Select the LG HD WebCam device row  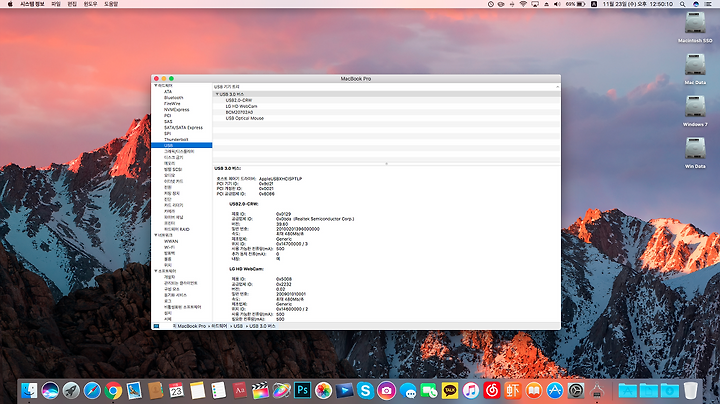[387, 106]
